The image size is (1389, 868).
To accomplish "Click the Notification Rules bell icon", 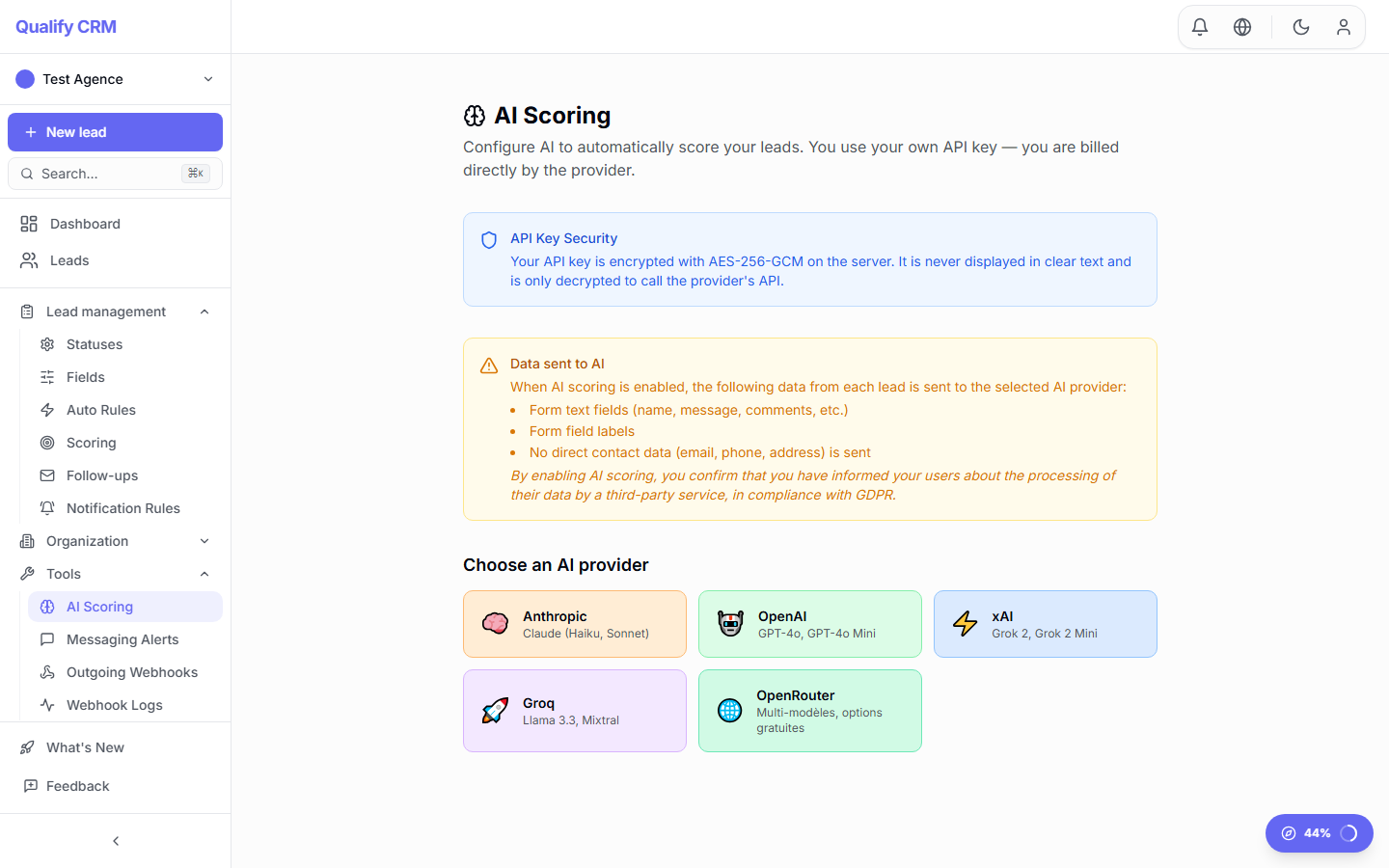I will point(47,508).
